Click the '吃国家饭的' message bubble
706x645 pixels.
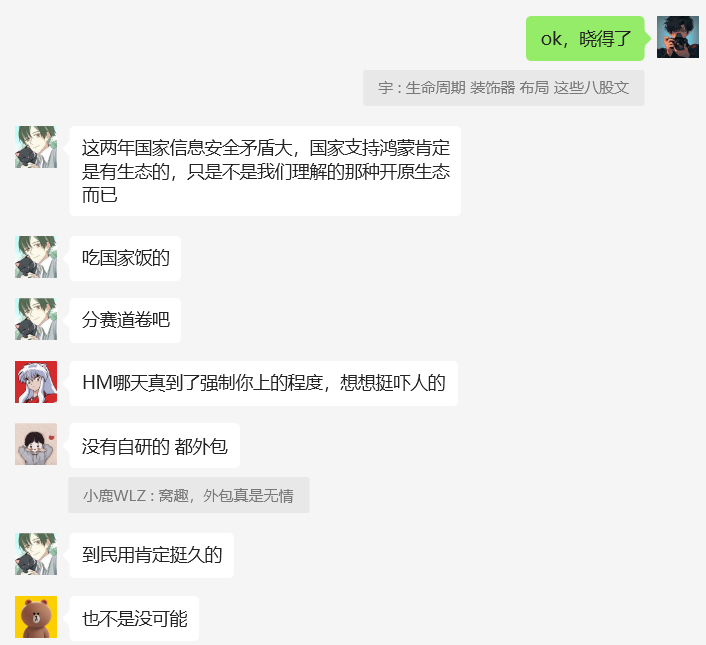(125, 258)
